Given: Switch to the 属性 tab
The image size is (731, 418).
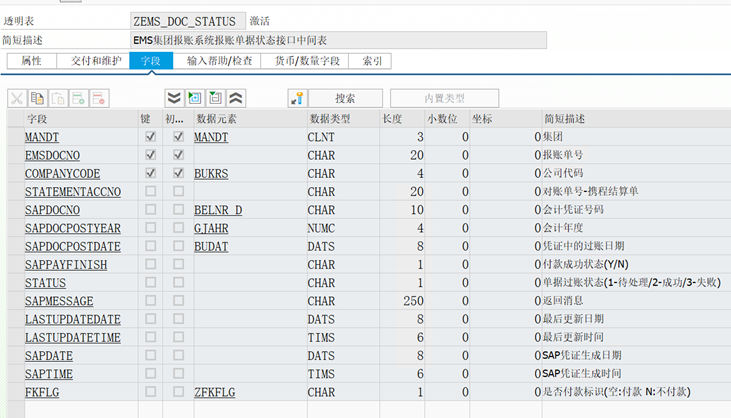Looking at the screenshot, I should (32, 61).
